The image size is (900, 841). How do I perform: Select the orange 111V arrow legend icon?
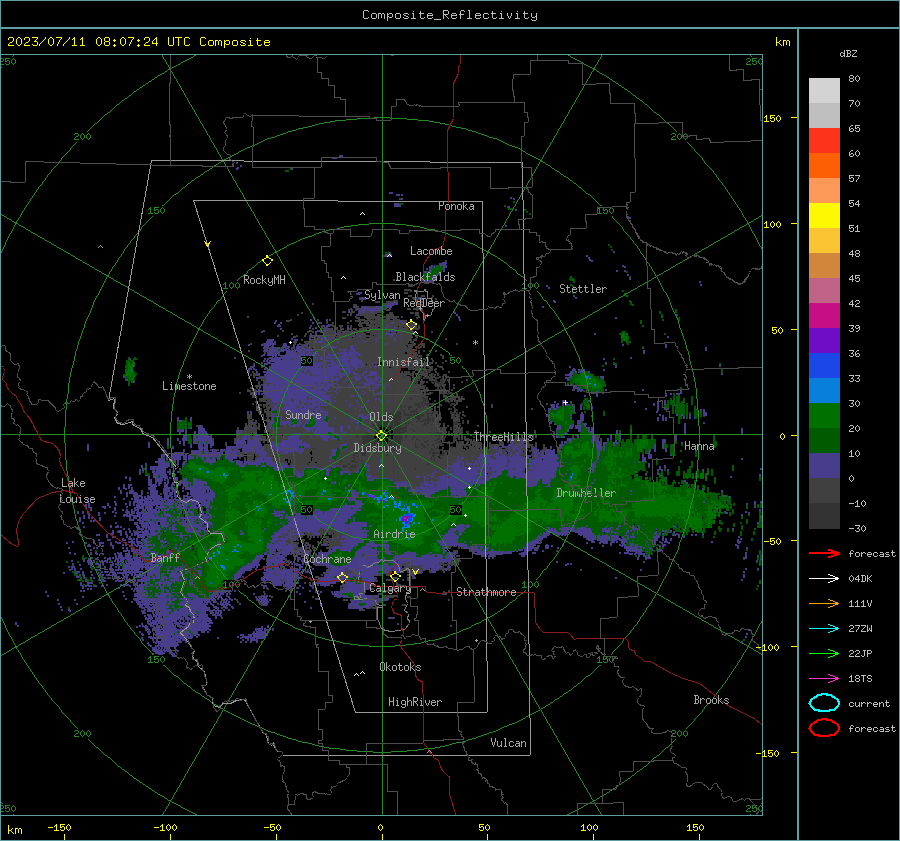[824, 603]
